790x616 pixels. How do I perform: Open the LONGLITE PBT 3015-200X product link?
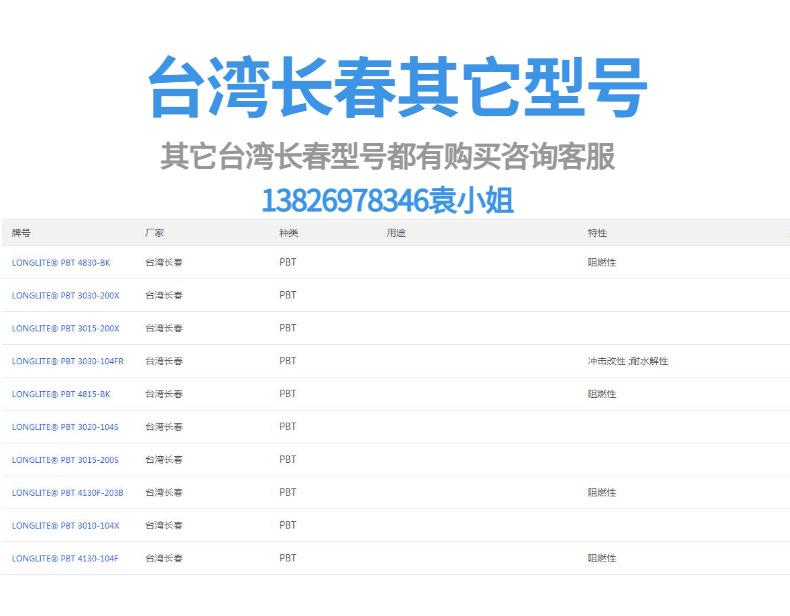[65, 328]
